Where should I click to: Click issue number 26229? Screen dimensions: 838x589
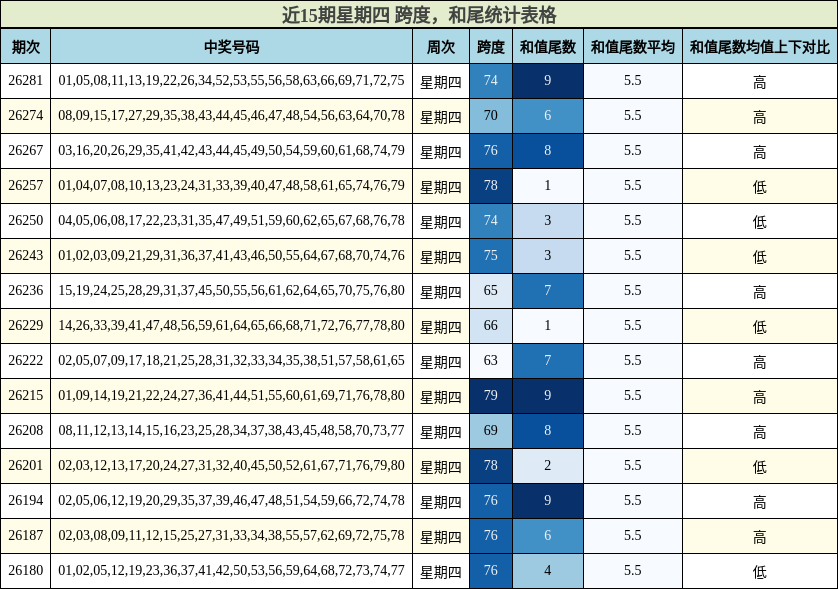tap(26, 326)
